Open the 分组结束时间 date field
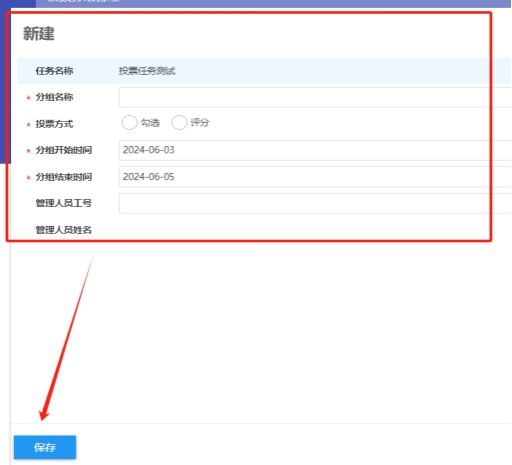 315,177
